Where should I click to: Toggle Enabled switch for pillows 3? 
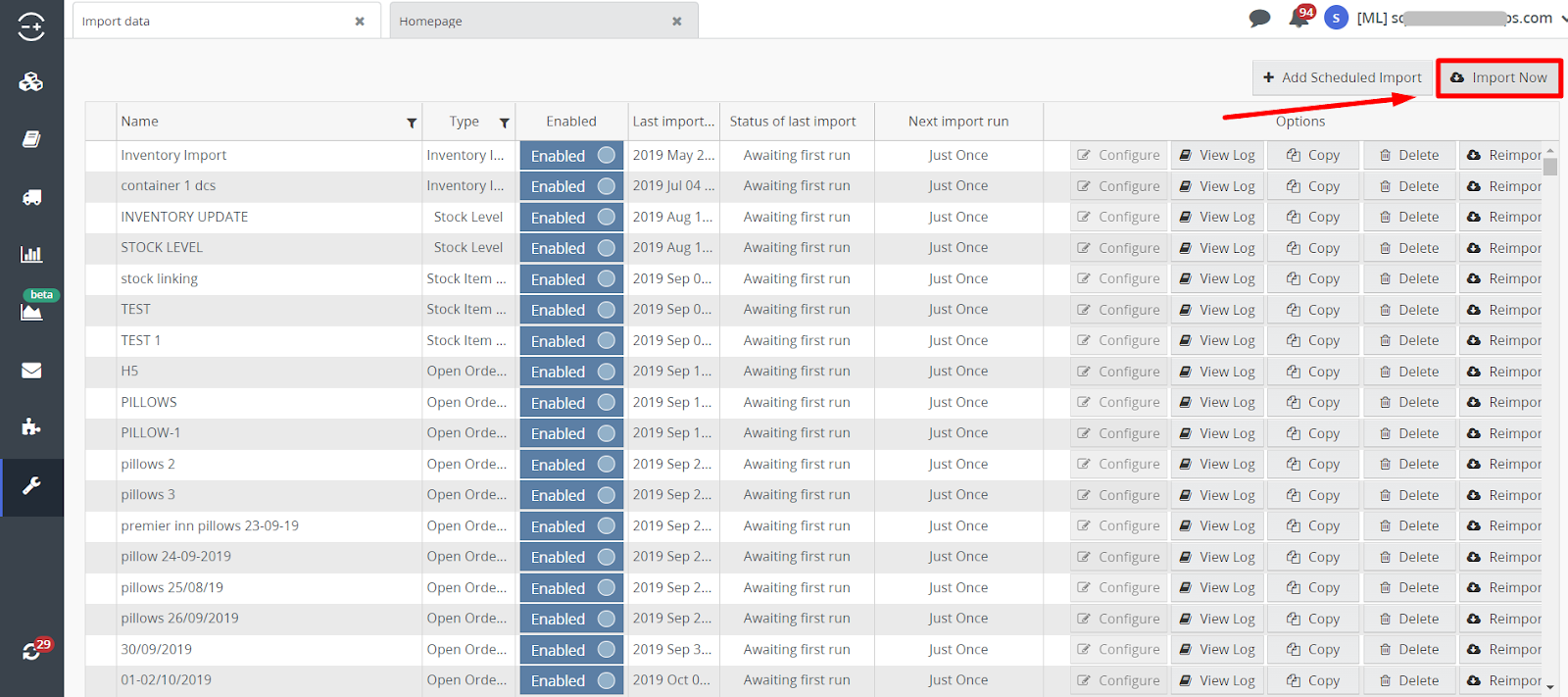pyautogui.click(x=571, y=495)
